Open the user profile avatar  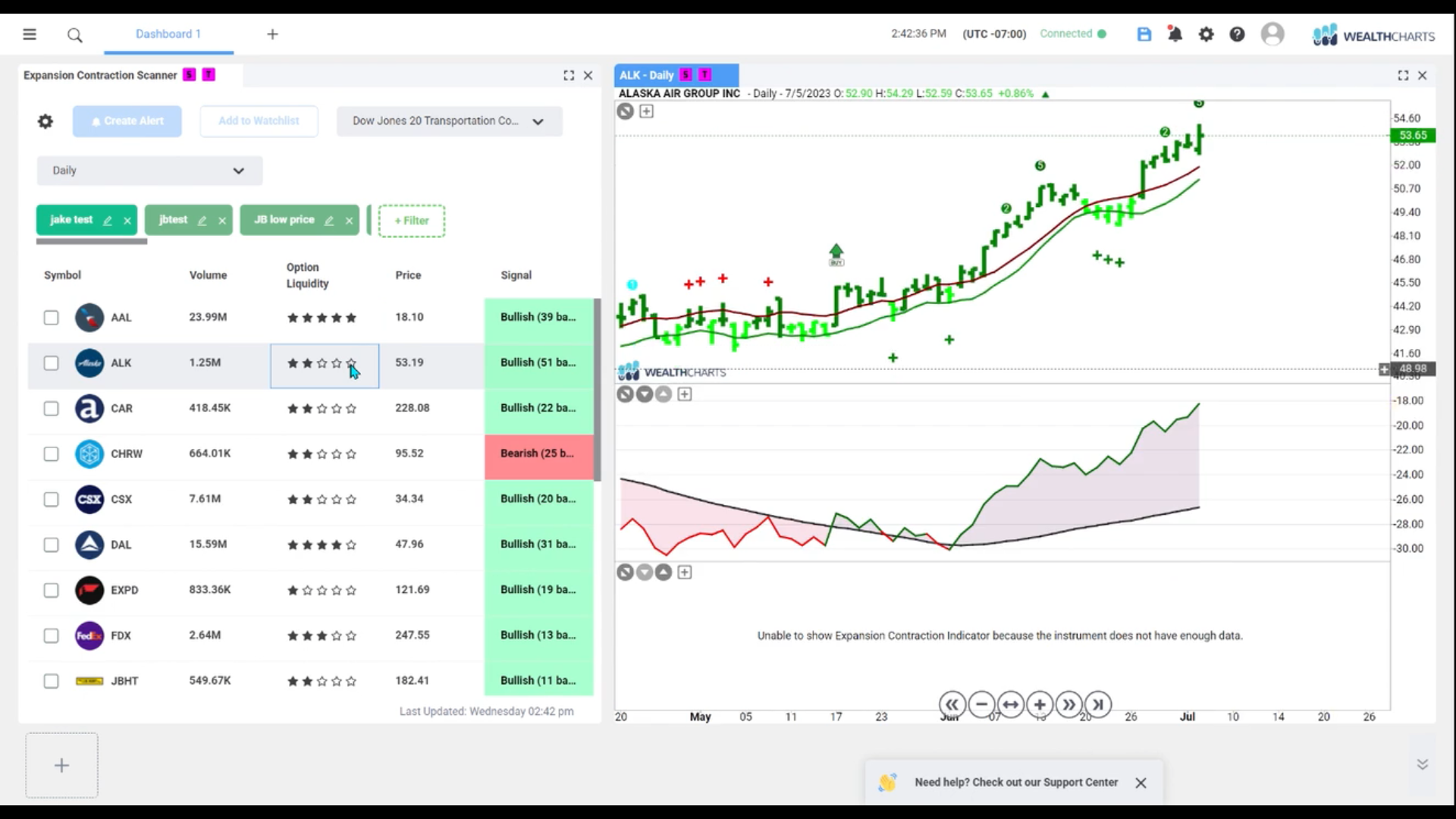[1272, 34]
